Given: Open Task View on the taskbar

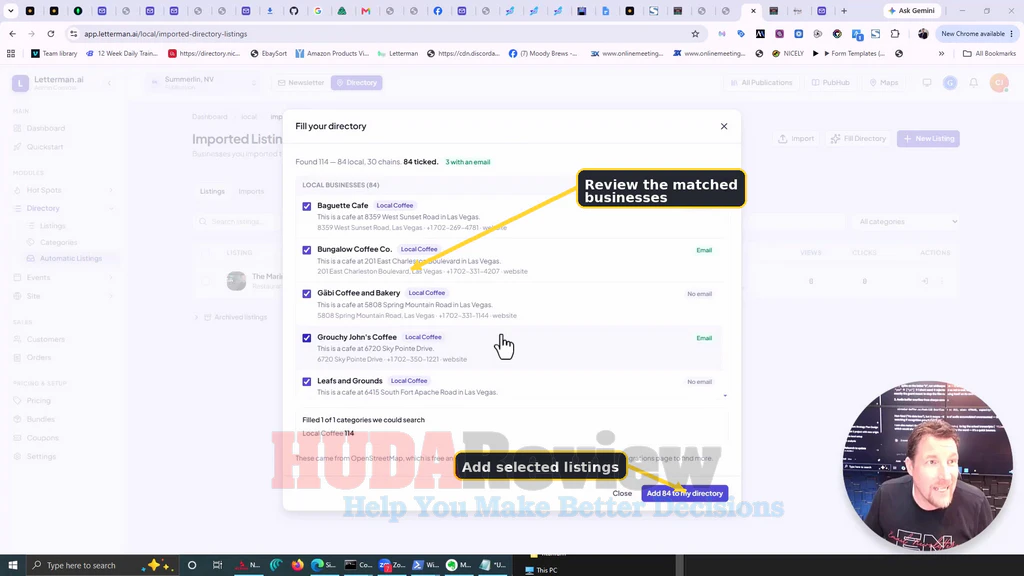Looking at the screenshot, I should [x=217, y=566].
